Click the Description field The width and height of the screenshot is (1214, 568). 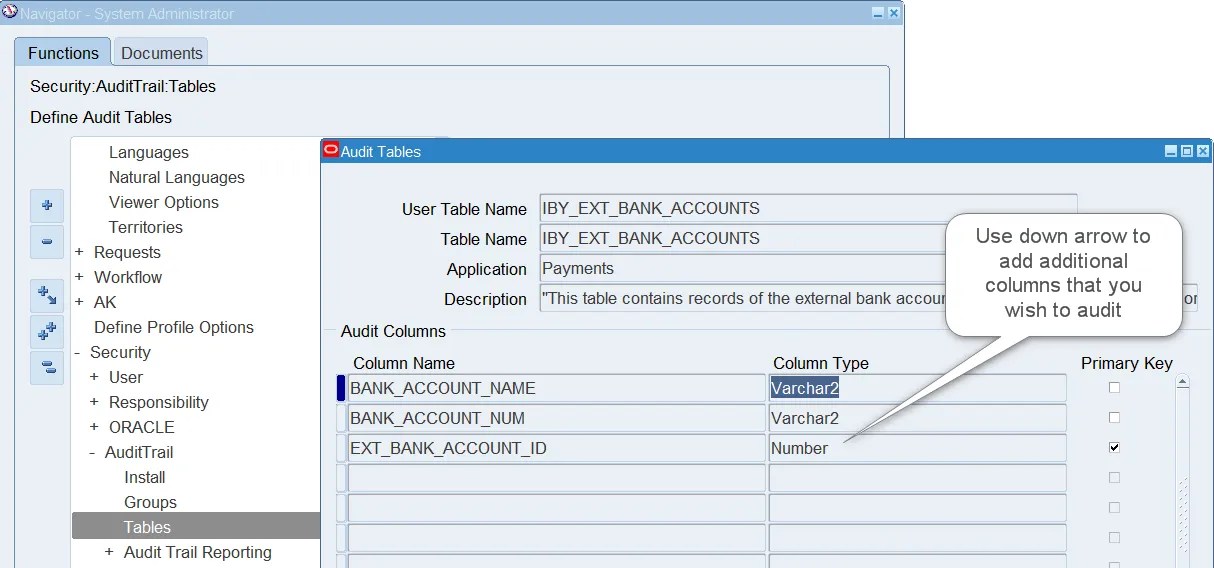(867, 298)
